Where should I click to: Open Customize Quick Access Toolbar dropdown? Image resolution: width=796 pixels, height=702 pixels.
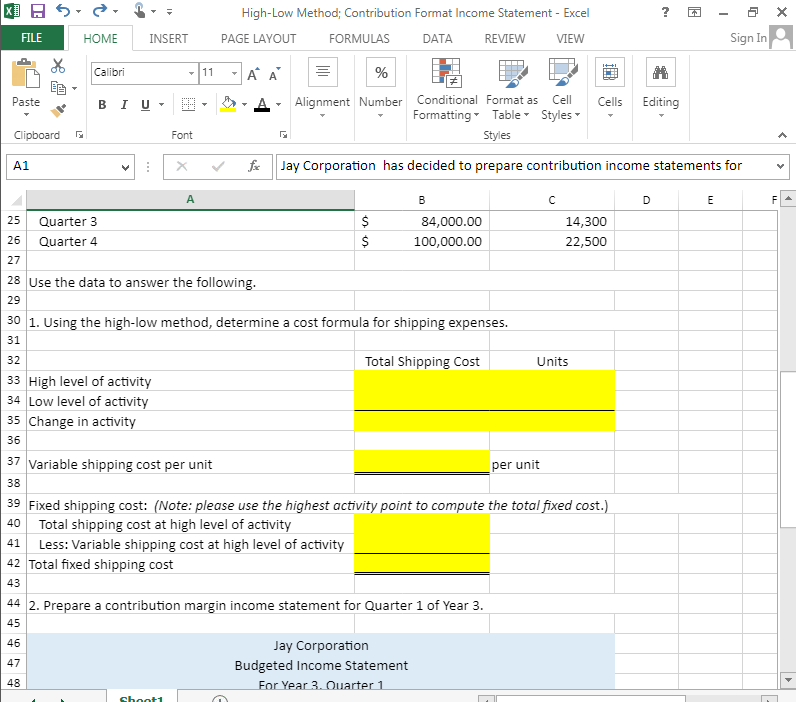(x=169, y=11)
